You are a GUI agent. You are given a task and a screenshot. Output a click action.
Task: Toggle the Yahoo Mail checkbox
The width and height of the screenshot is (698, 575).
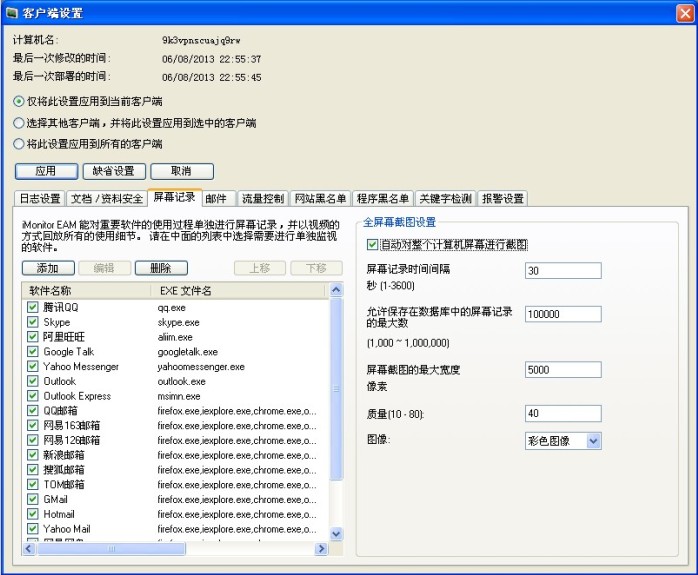[x=32, y=528]
